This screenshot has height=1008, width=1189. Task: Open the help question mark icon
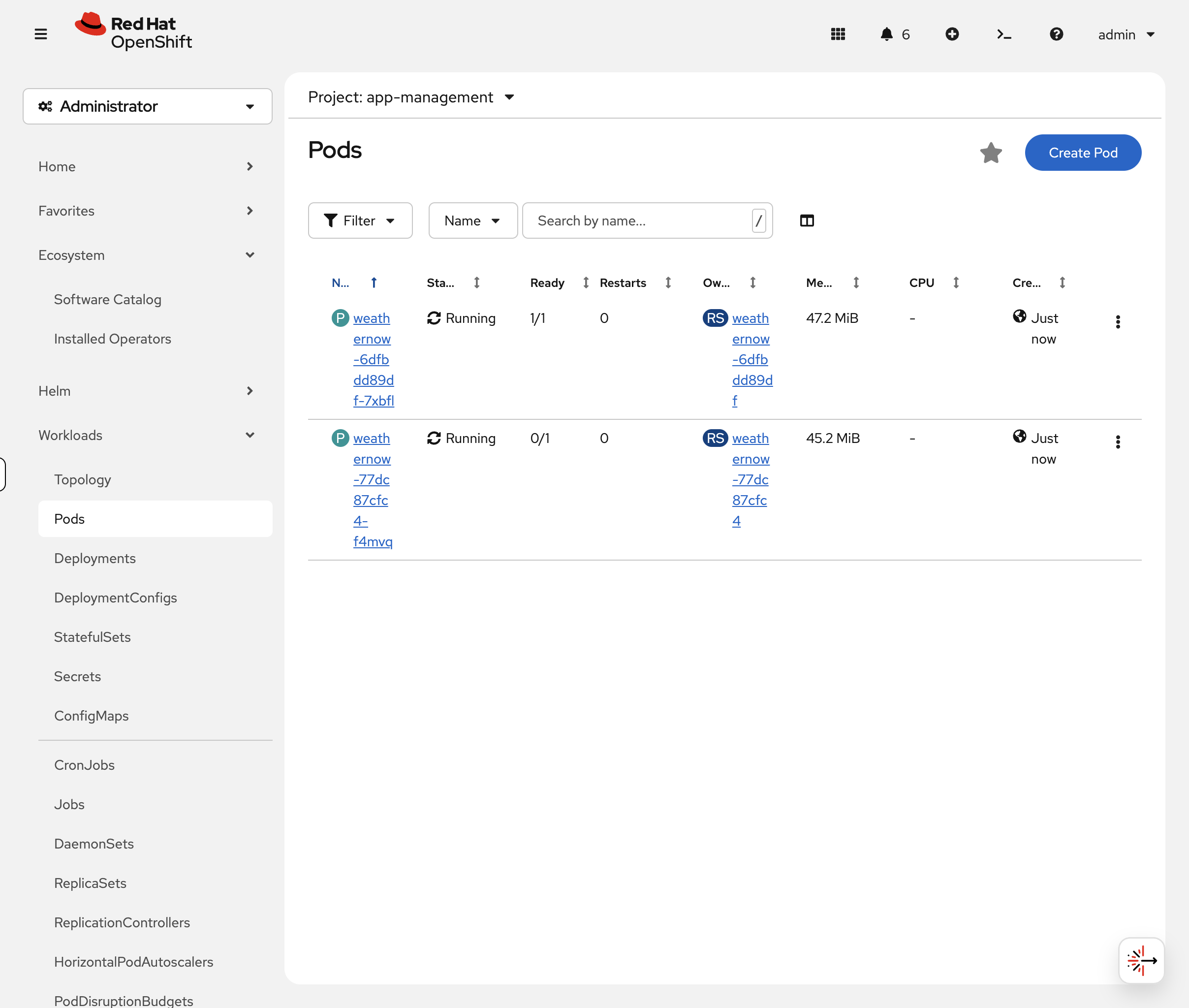[x=1056, y=34]
